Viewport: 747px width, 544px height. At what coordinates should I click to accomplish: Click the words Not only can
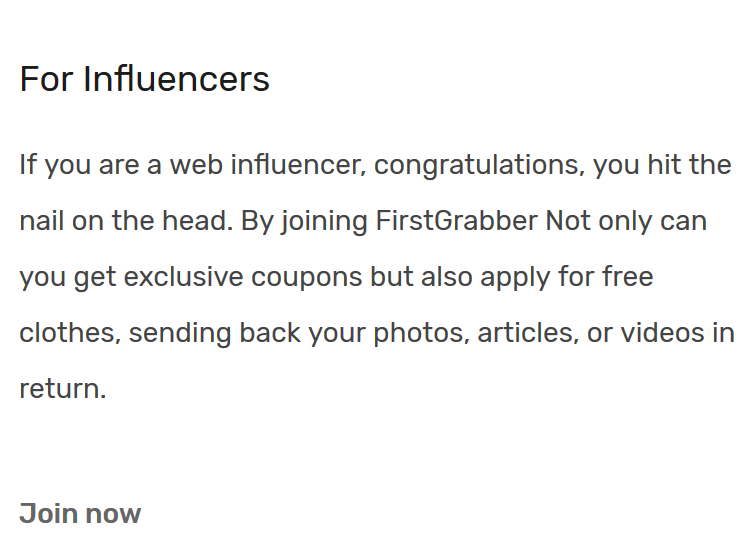coord(626,221)
